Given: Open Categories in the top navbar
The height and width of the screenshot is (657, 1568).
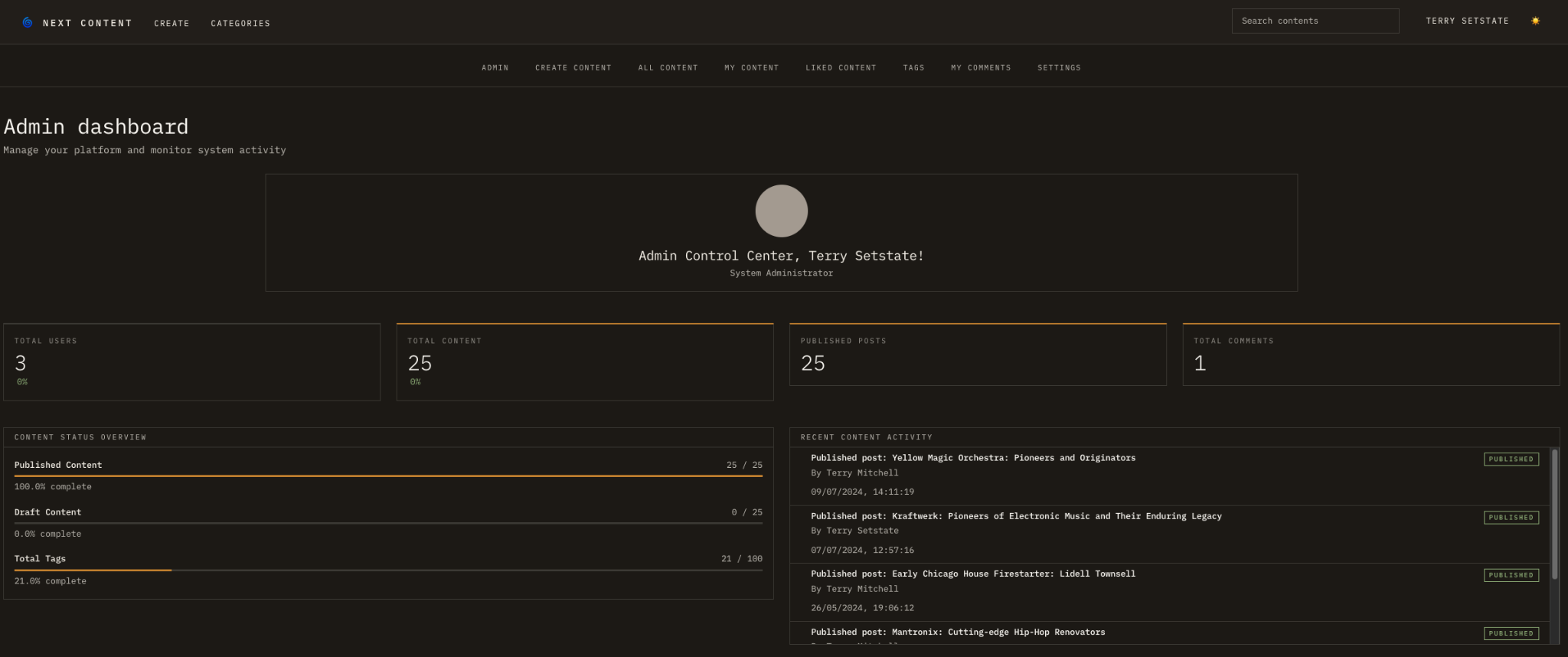Looking at the screenshot, I should 240,23.
